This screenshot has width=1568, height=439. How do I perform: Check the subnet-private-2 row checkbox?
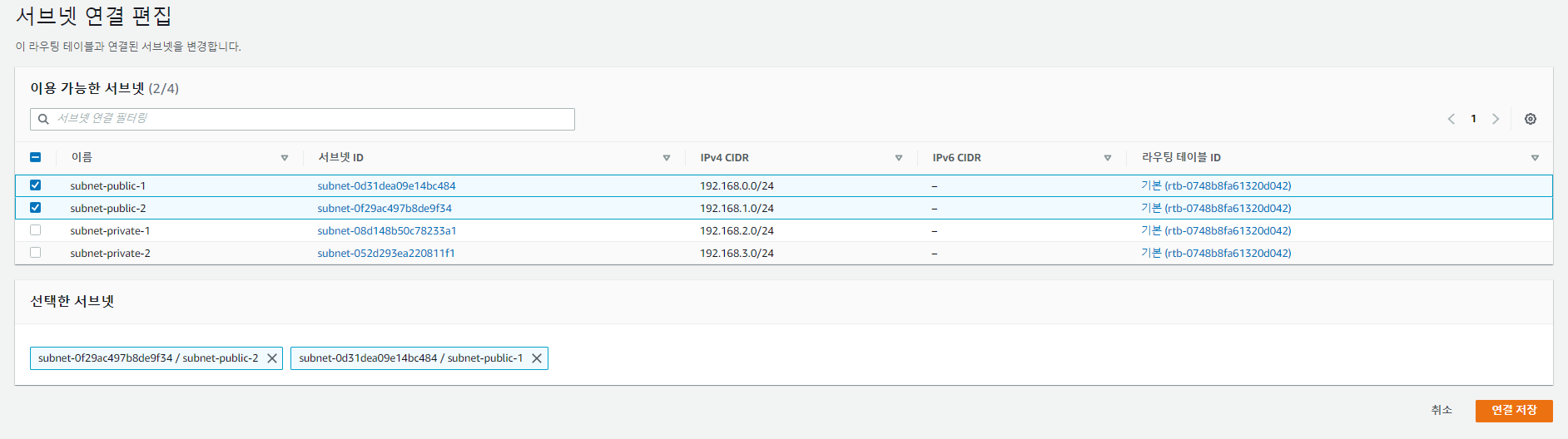[35, 253]
